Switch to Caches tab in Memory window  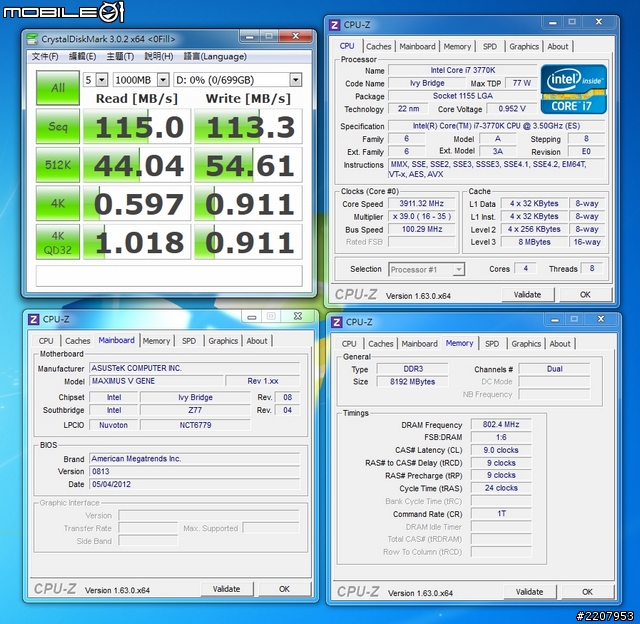[380, 344]
